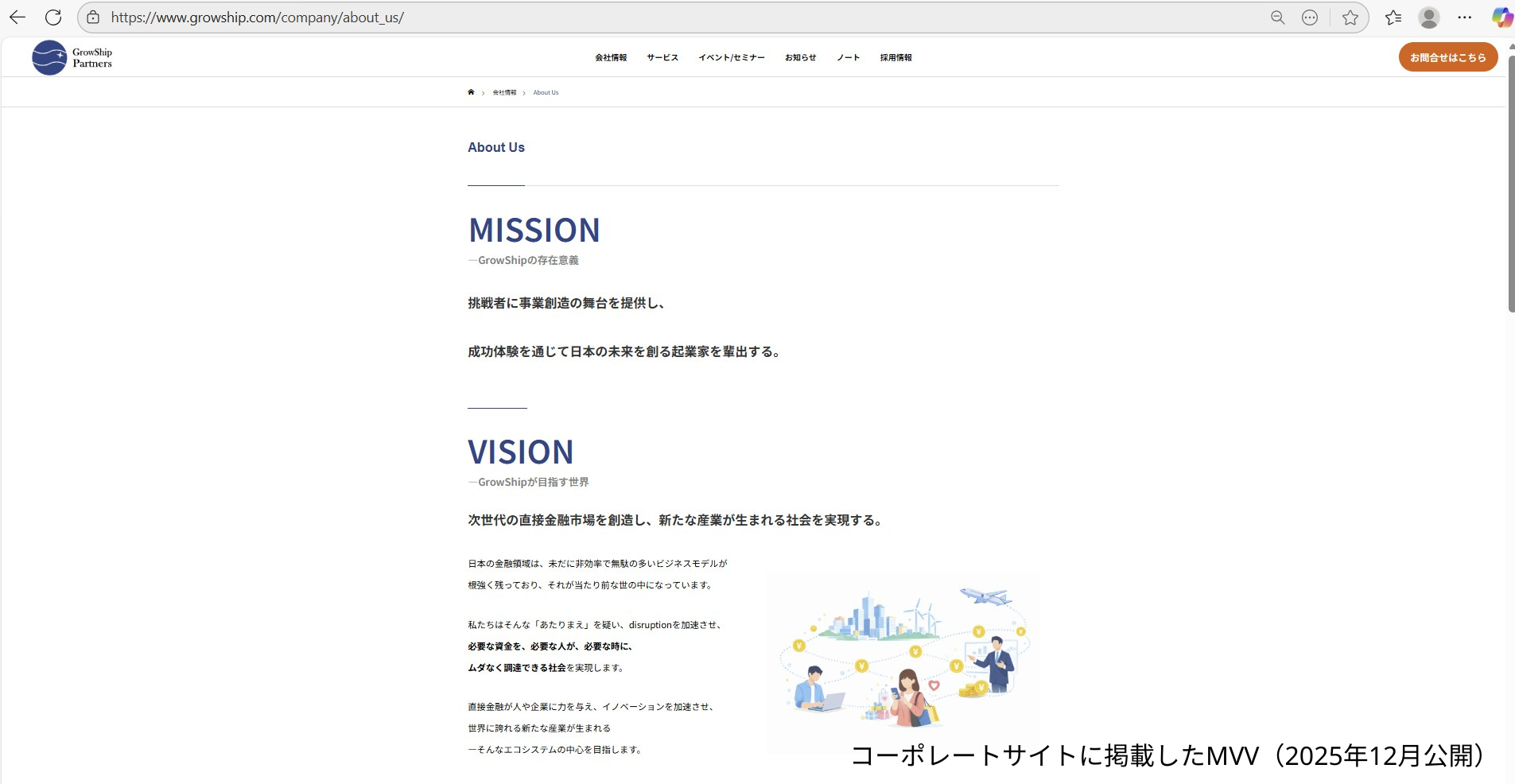Reload the page with refresh icon

pyautogui.click(x=53, y=17)
